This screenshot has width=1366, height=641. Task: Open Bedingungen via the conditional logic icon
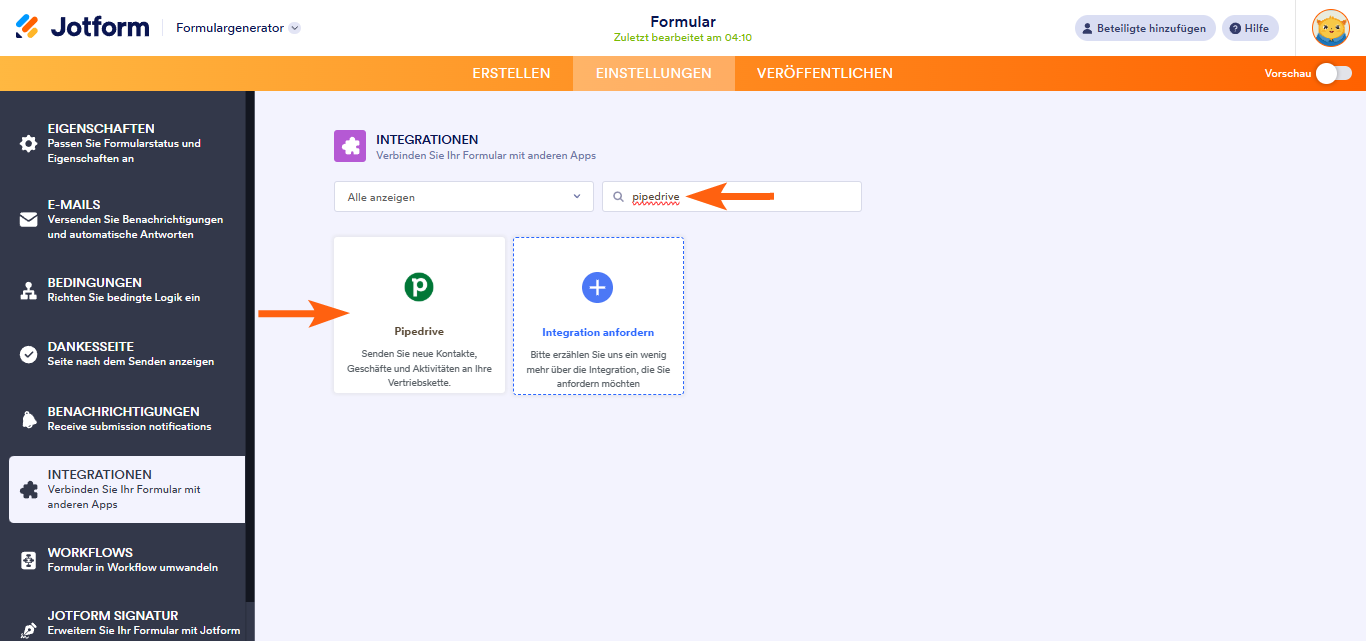click(29, 289)
